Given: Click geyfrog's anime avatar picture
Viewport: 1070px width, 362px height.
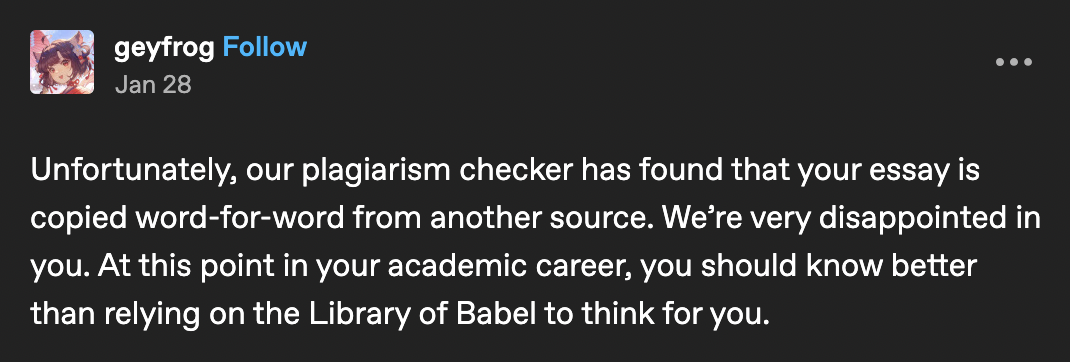Looking at the screenshot, I should click(62, 62).
